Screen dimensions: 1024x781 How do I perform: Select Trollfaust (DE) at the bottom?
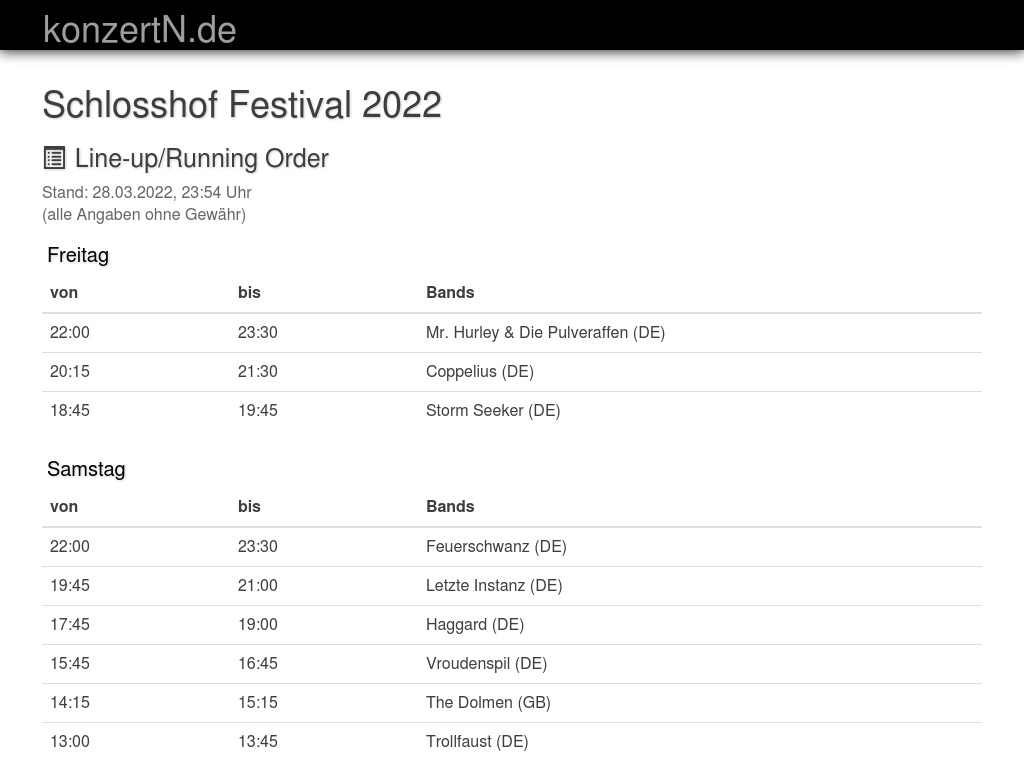pyautogui.click(x=477, y=741)
